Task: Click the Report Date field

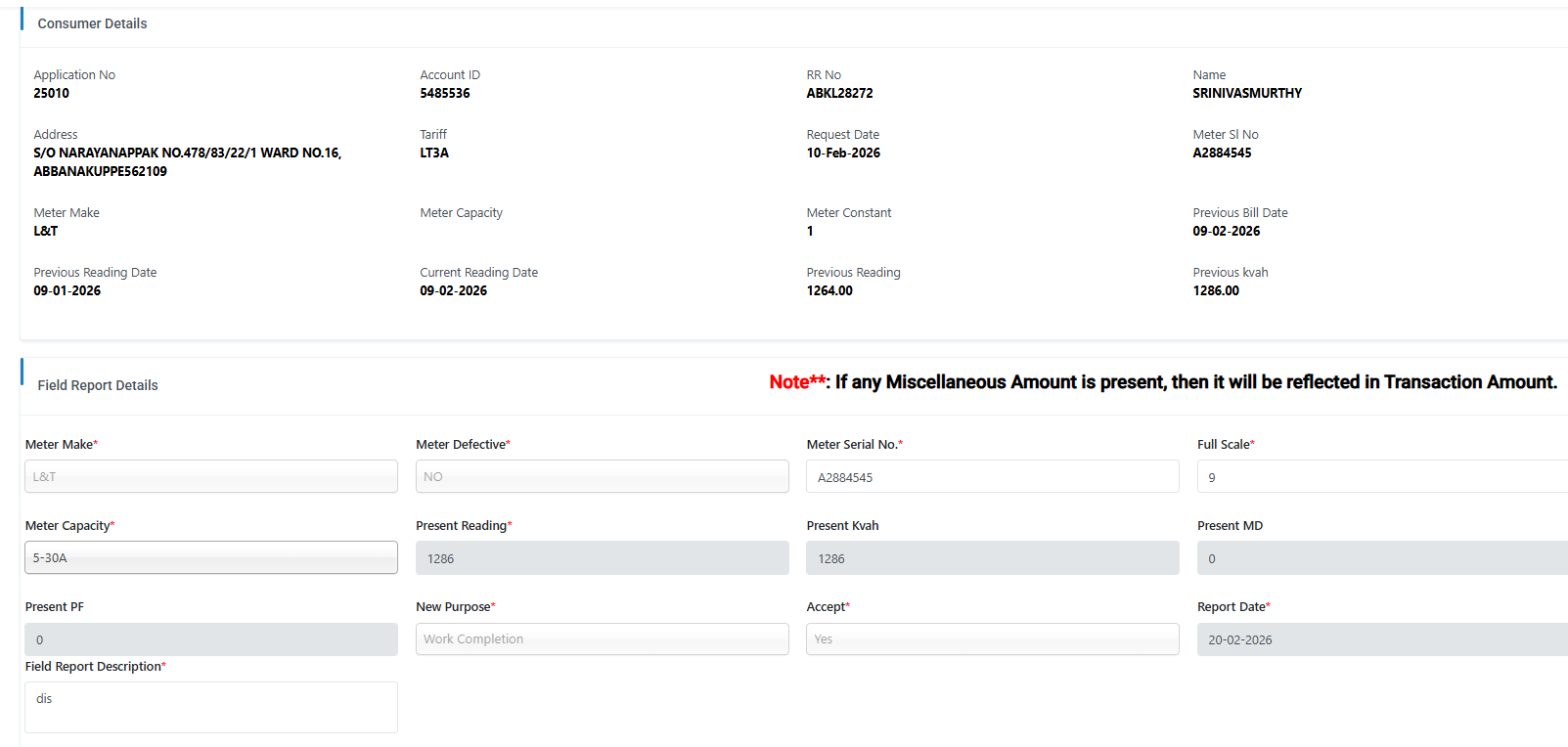Action: (1381, 639)
